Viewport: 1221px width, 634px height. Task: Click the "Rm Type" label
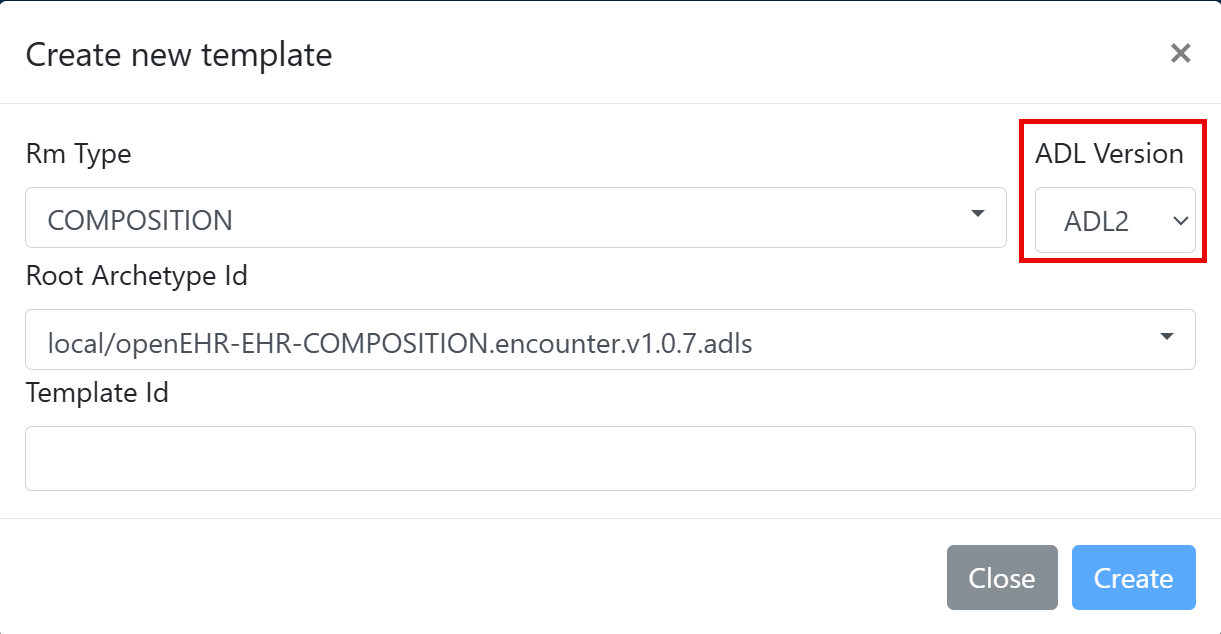(x=78, y=154)
